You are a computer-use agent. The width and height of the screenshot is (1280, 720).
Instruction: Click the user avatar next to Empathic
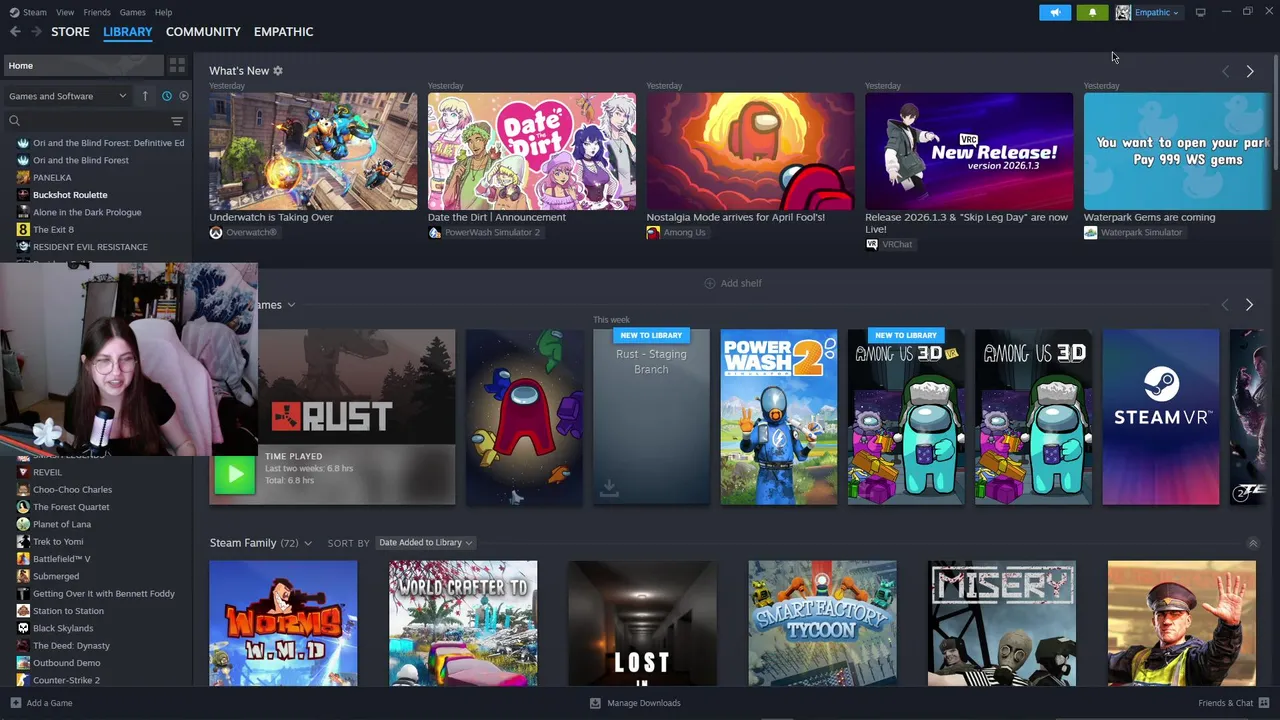1123,12
